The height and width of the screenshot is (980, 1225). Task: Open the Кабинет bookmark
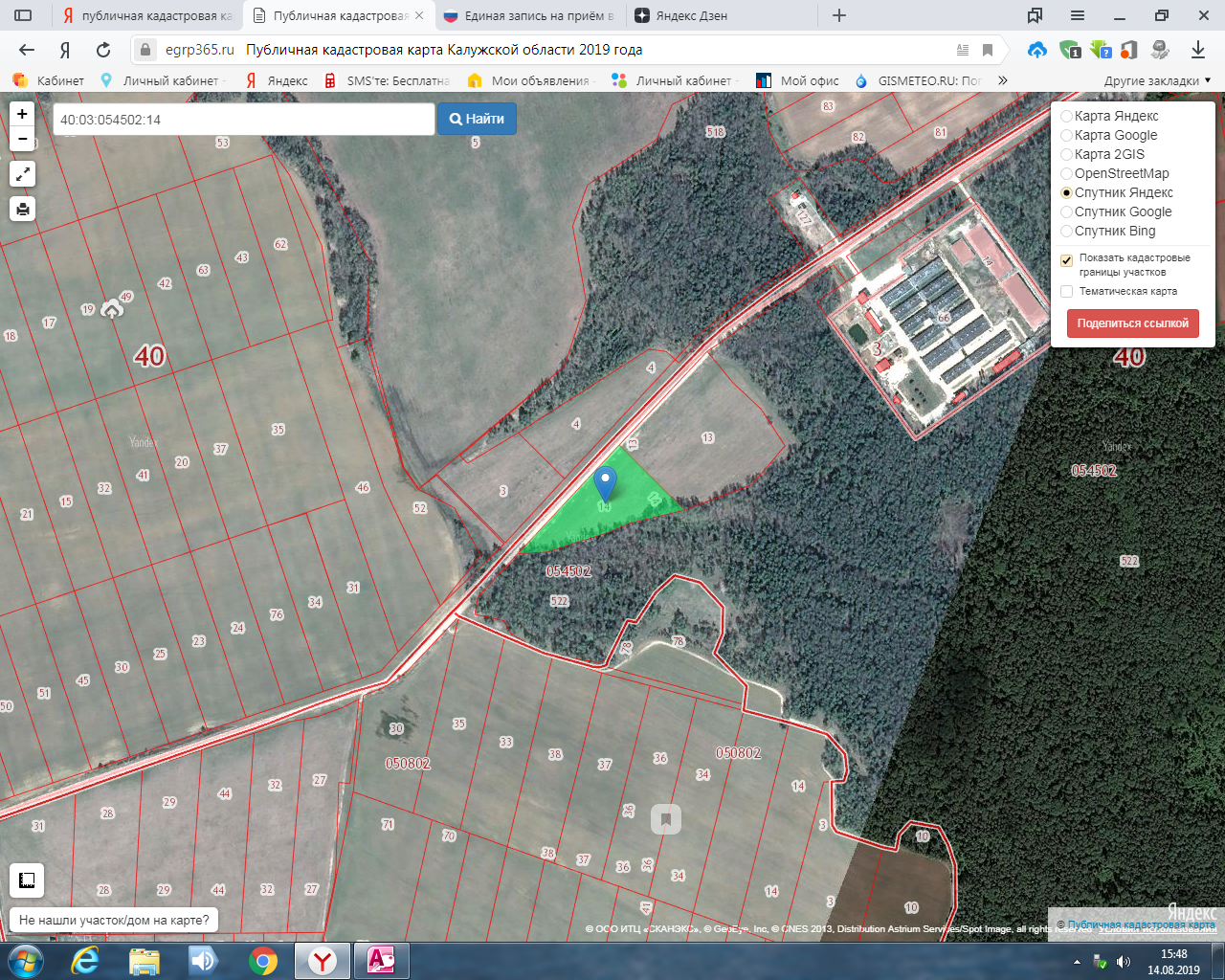pyautogui.click(x=49, y=80)
